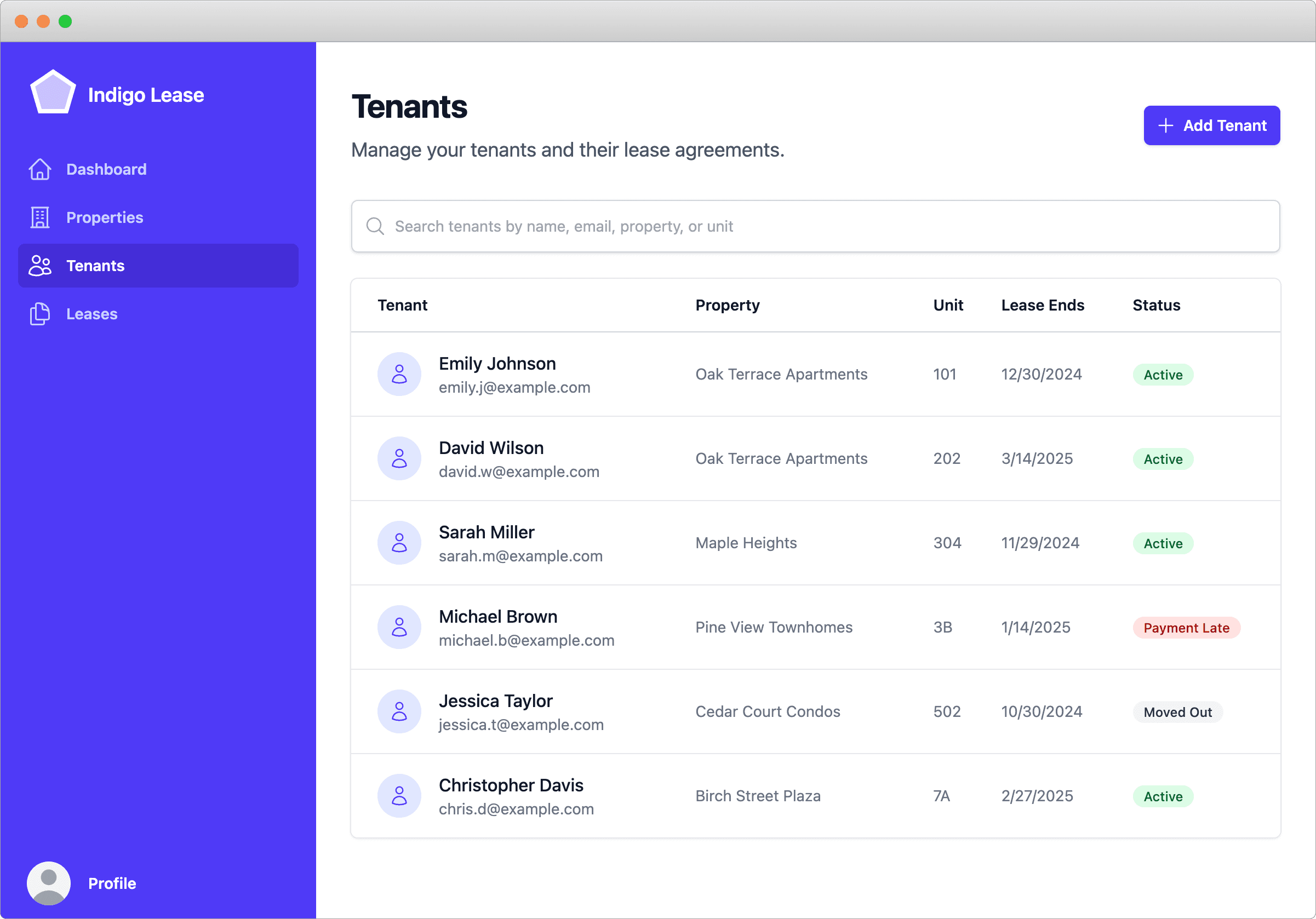Go to the Leases page

click(91, 314)
